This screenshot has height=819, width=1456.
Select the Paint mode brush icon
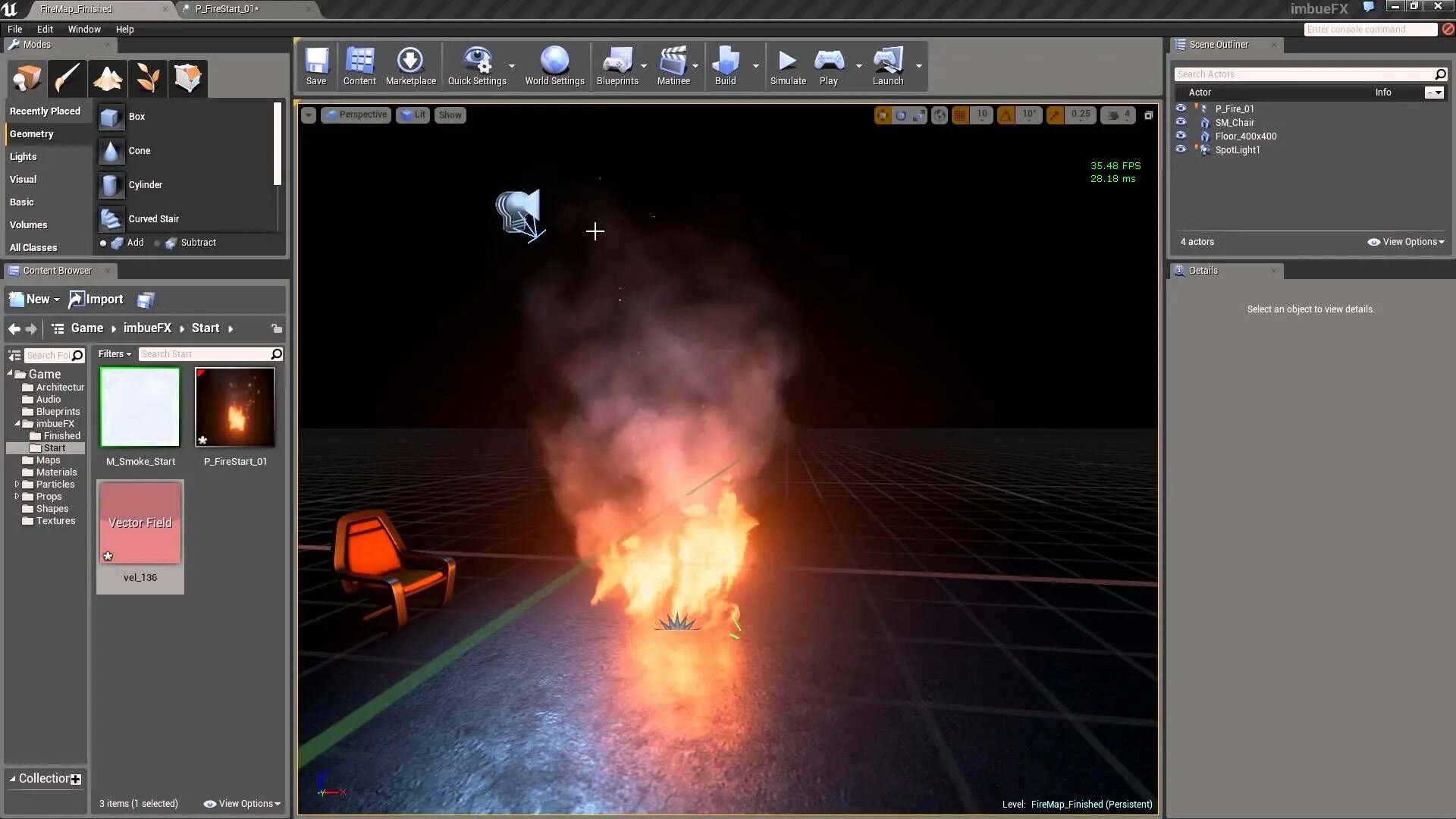click(67, 78)
